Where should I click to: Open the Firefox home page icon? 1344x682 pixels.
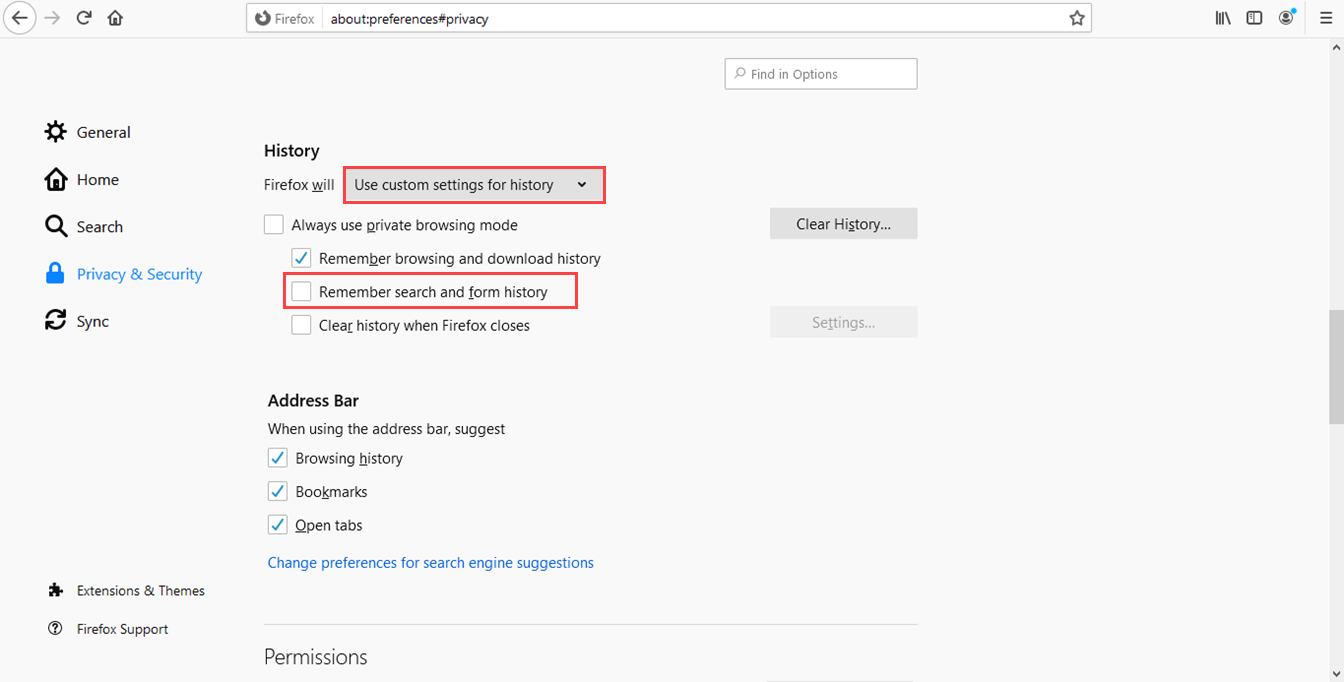[x=115, y=18]
